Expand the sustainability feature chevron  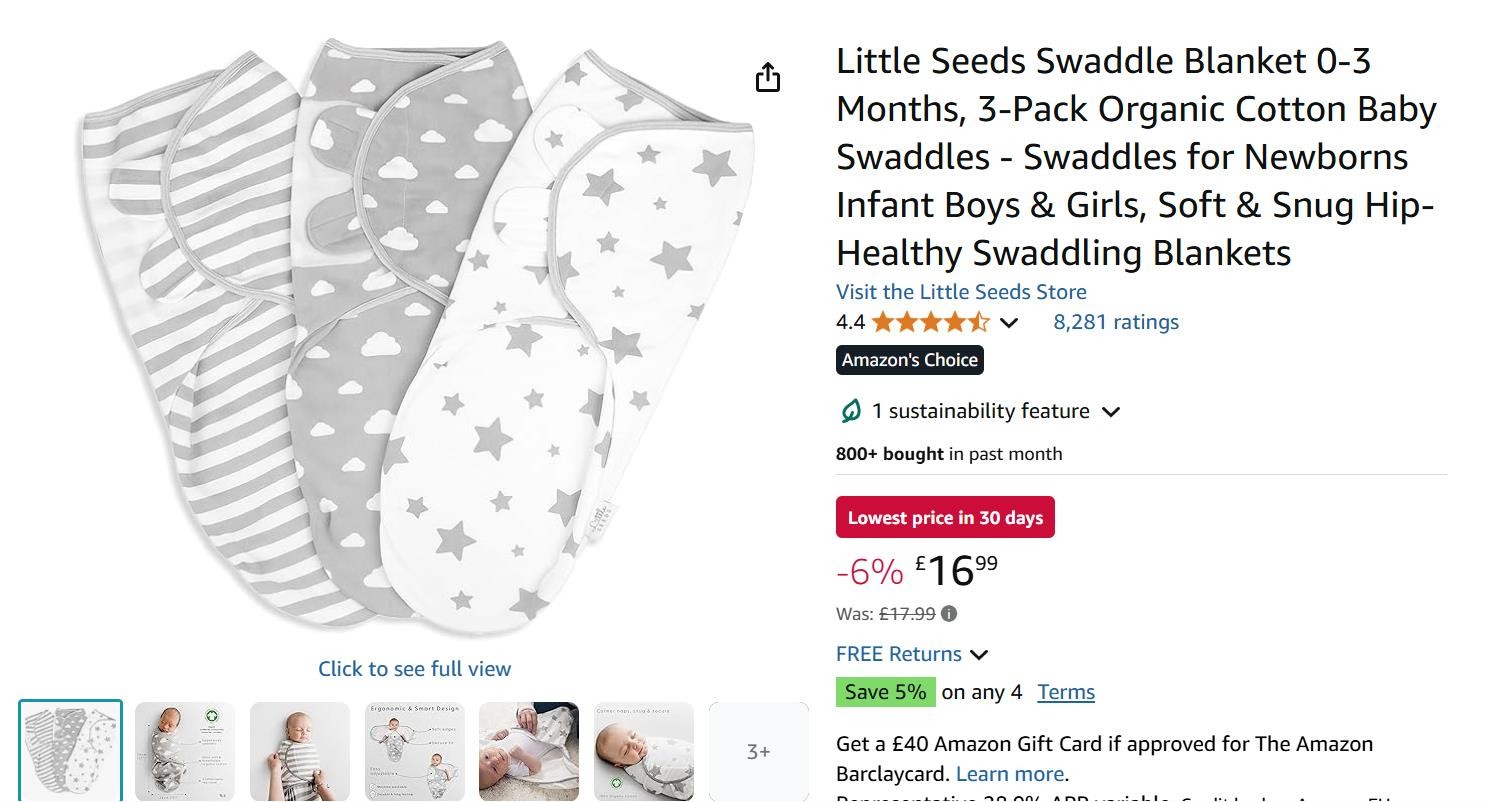point(1111,411)
